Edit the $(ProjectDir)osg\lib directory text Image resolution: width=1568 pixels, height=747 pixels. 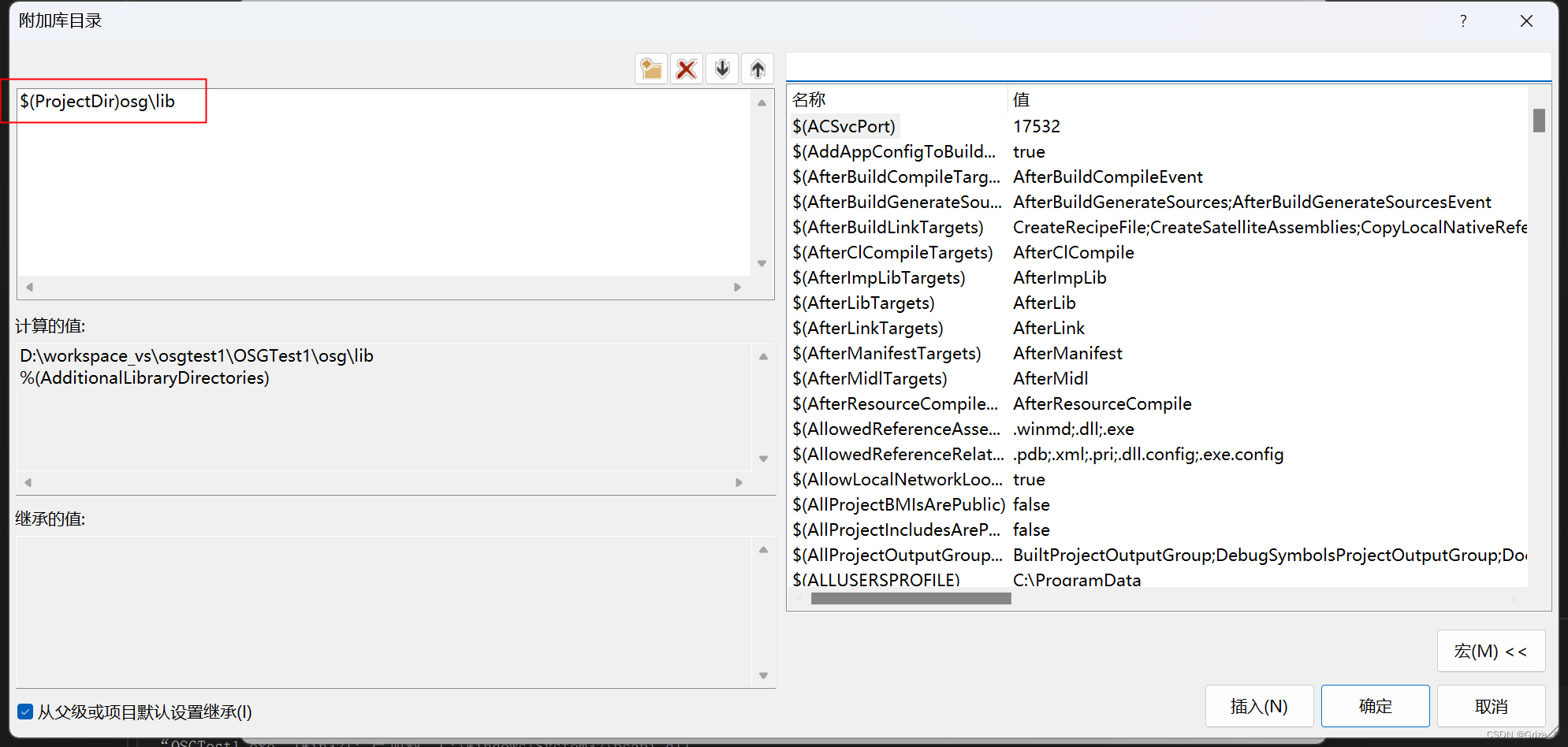tap(96, 101)
